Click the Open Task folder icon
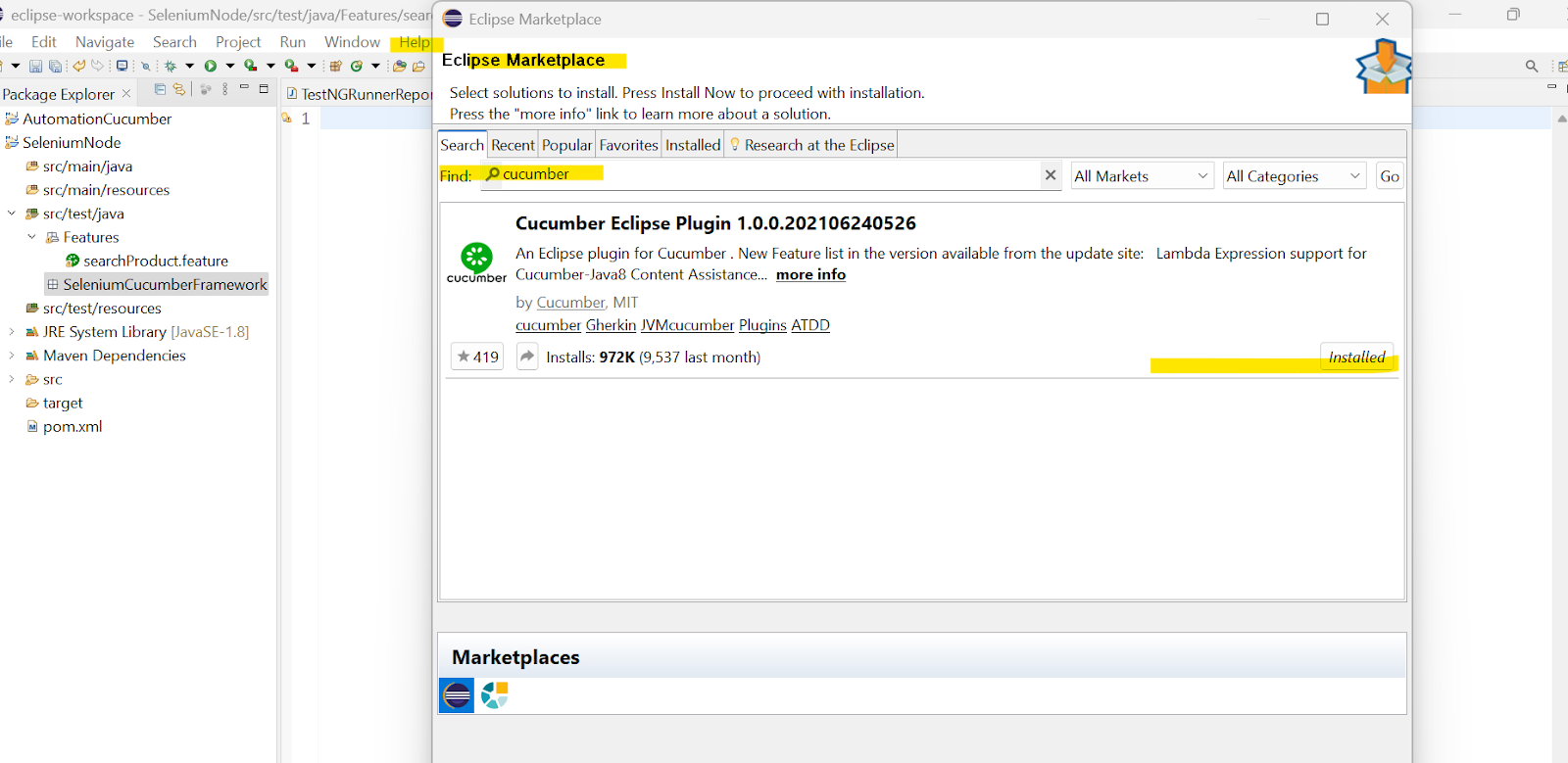Screen dimensions: 1568x763 418,66
